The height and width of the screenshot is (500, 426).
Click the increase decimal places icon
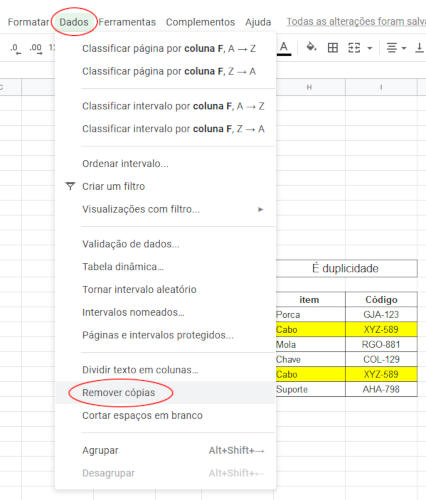coord(36,48)
